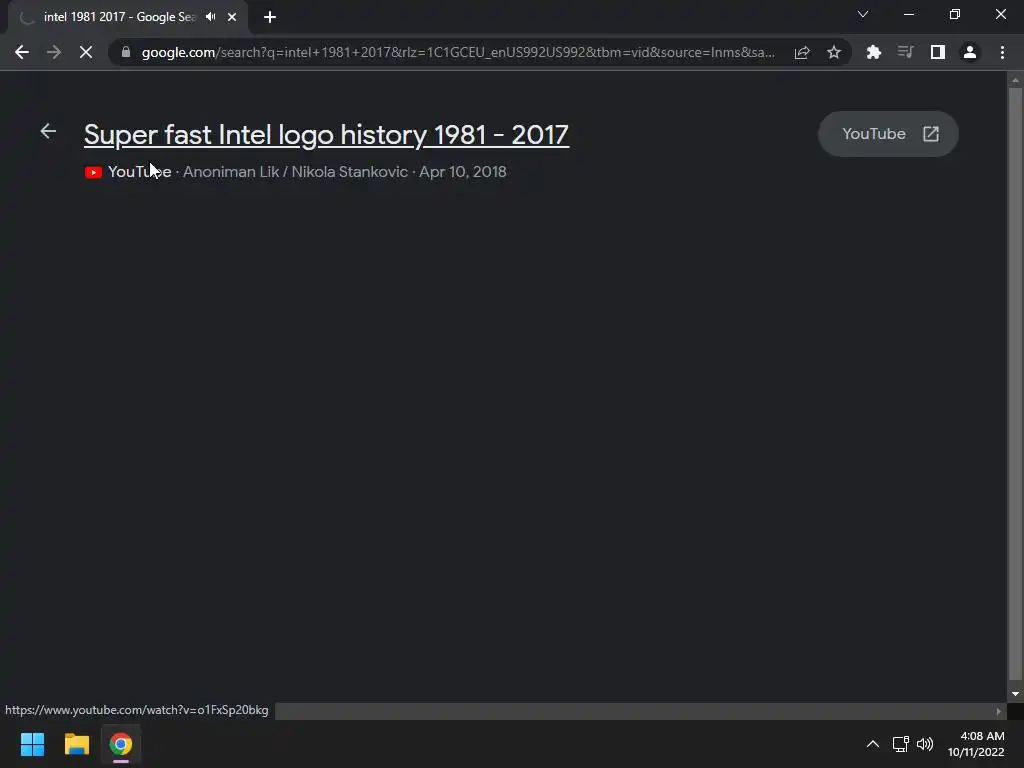The width and height of the screenshot is (1024, 768).
Task: Open the tab search dropdown
Action: pyautogui.click(x=863, y=14)
